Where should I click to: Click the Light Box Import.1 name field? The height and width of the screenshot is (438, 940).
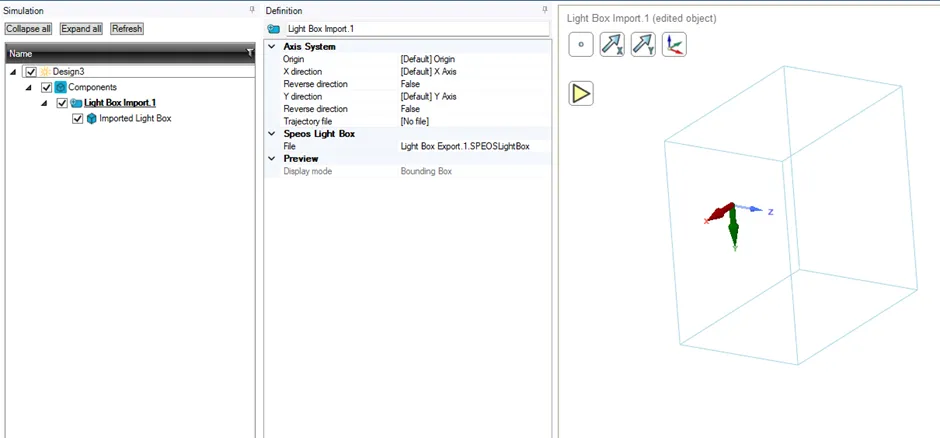417,28
